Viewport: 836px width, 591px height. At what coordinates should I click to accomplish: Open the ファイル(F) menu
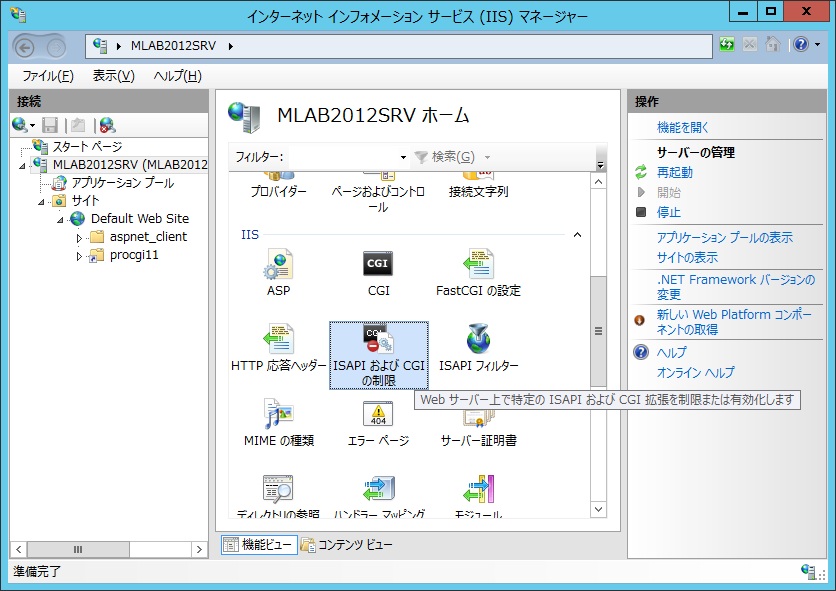pos(47,76)
